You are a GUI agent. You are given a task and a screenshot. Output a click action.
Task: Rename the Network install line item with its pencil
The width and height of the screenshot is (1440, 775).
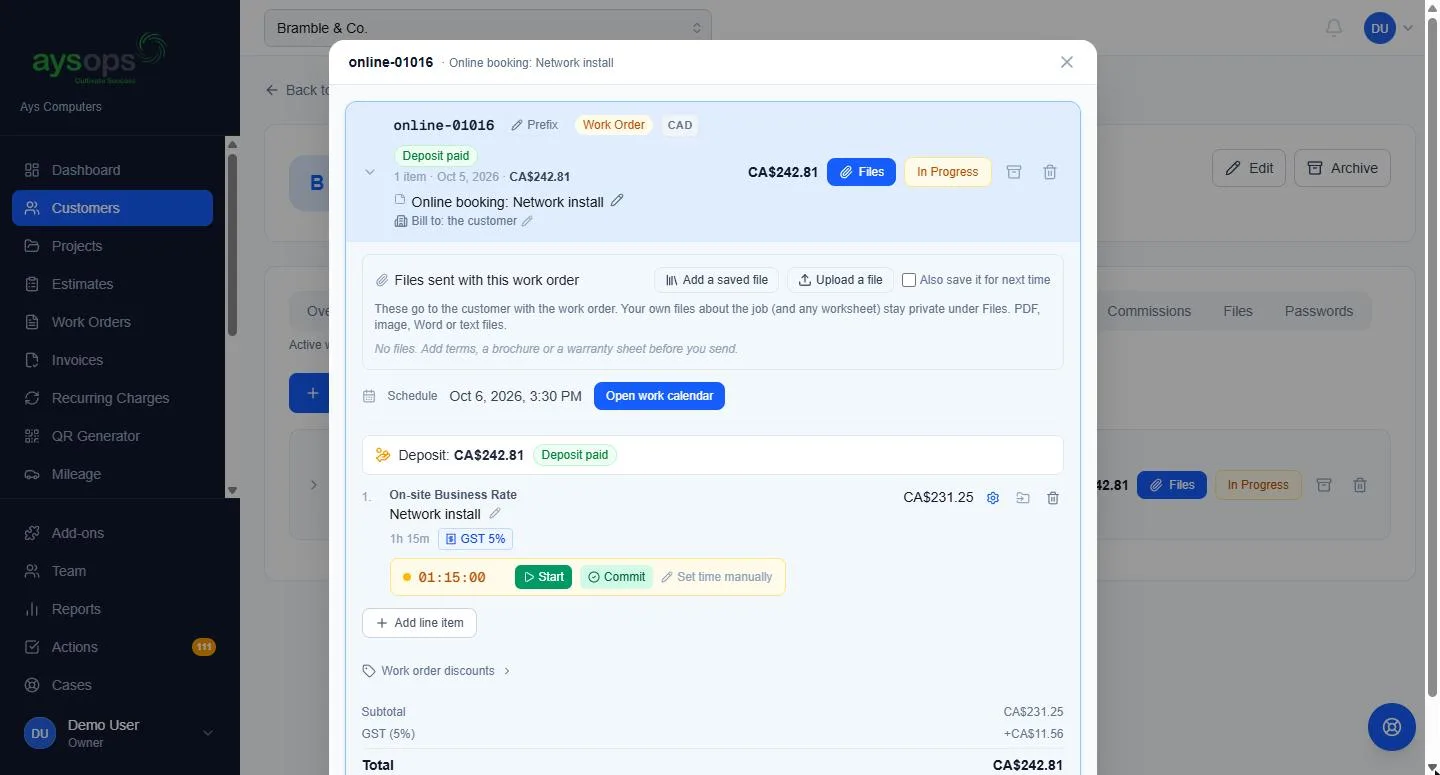[x=494, y=514]
